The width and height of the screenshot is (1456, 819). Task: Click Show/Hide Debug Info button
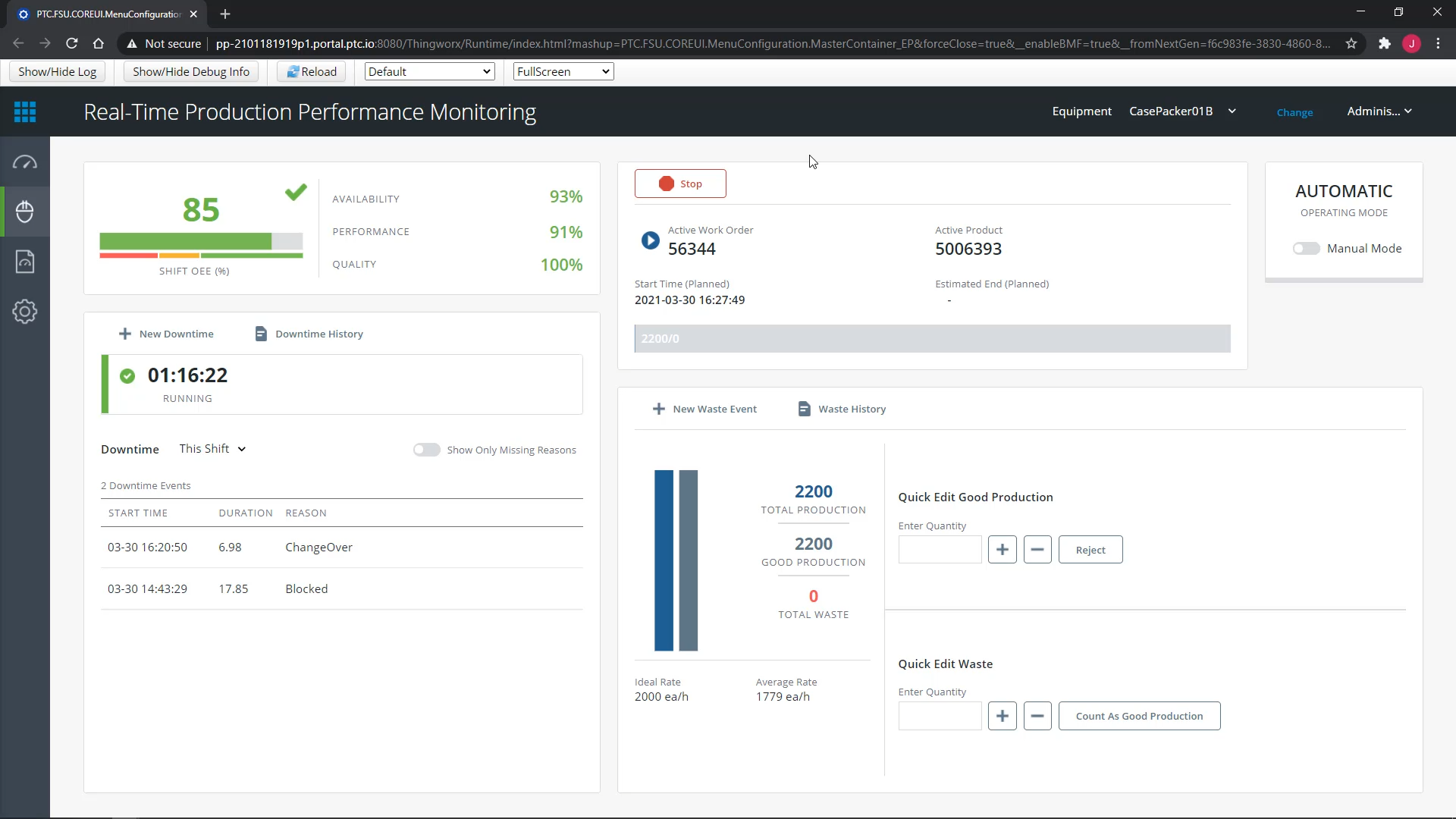(x=191, y=71)
